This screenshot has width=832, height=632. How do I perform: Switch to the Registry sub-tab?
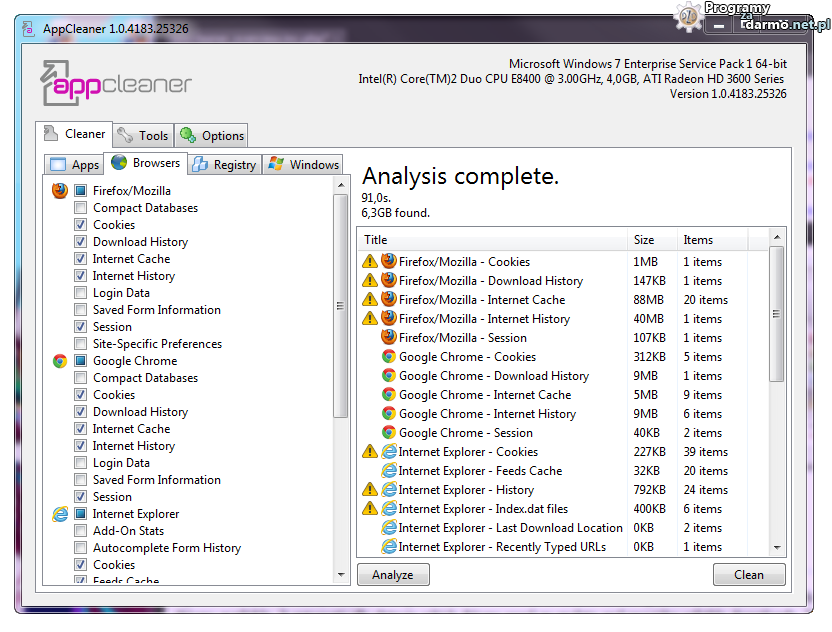point(225,165)
